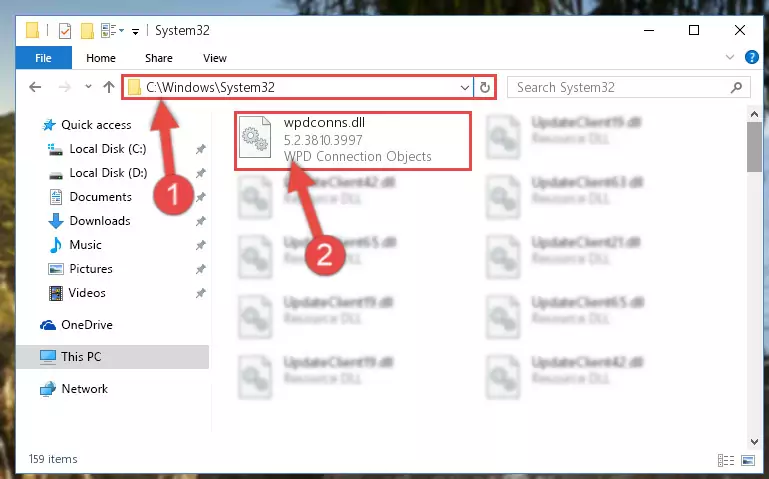
Task: Switch to details view button
Action: (x=726, y=460)
